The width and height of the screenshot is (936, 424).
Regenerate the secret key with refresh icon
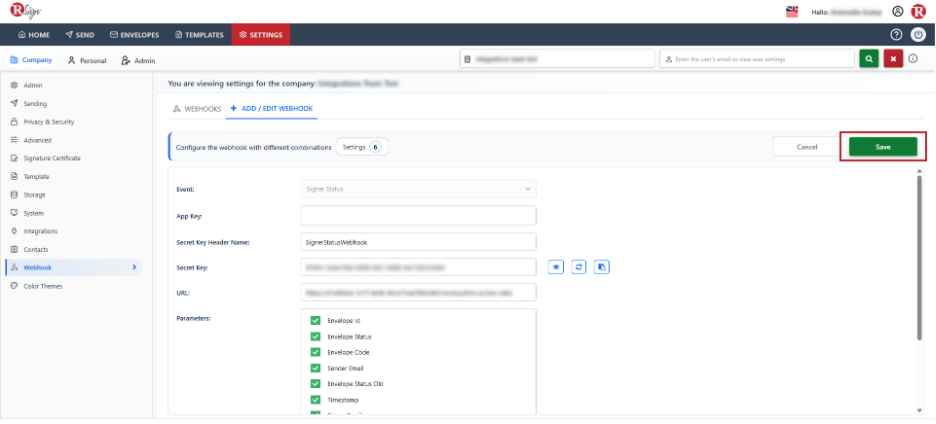pyautogui.click(x=578, y=268)
